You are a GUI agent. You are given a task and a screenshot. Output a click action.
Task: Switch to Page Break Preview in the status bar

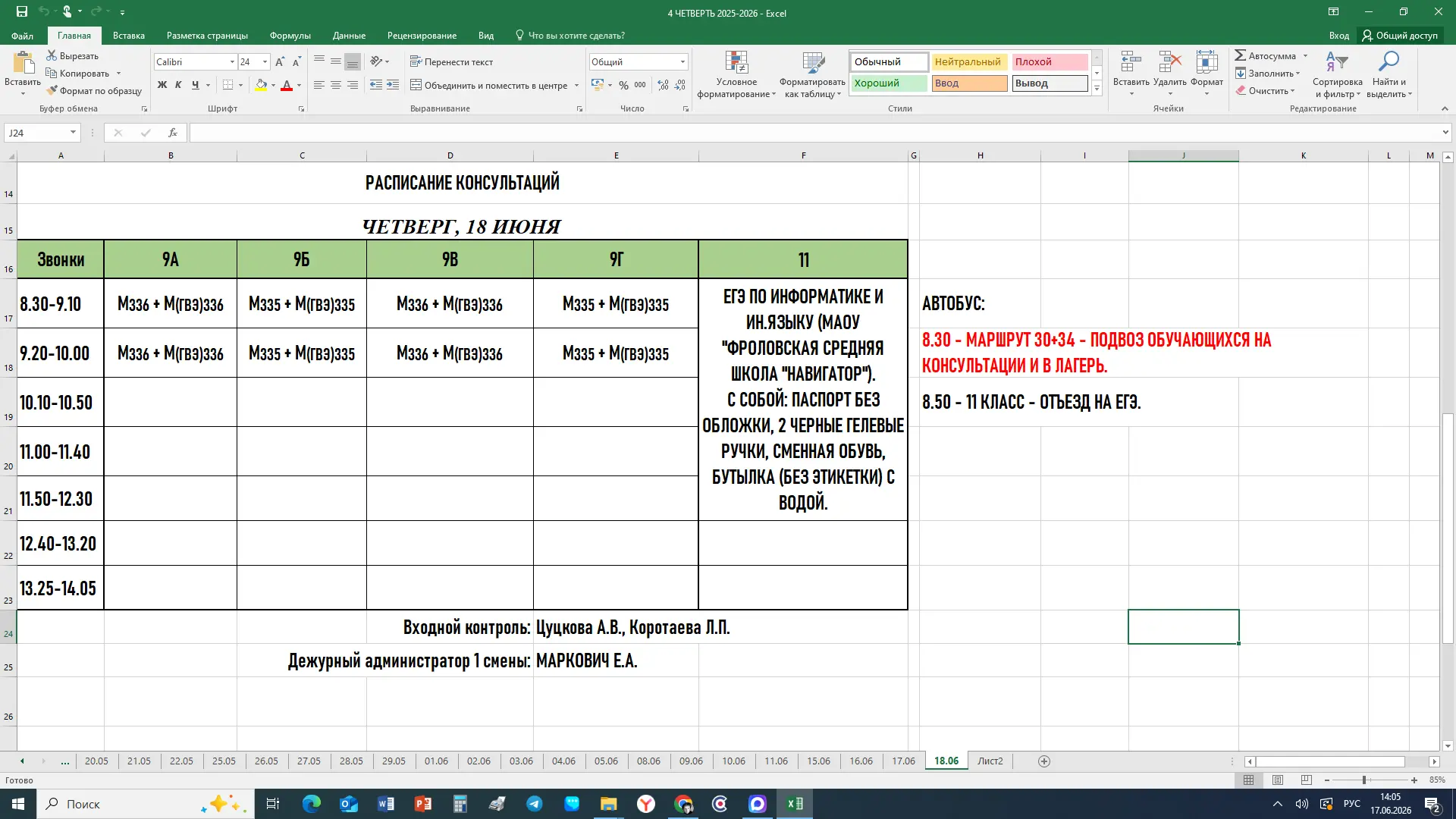pyautogui.click(x=1306, y=780)
